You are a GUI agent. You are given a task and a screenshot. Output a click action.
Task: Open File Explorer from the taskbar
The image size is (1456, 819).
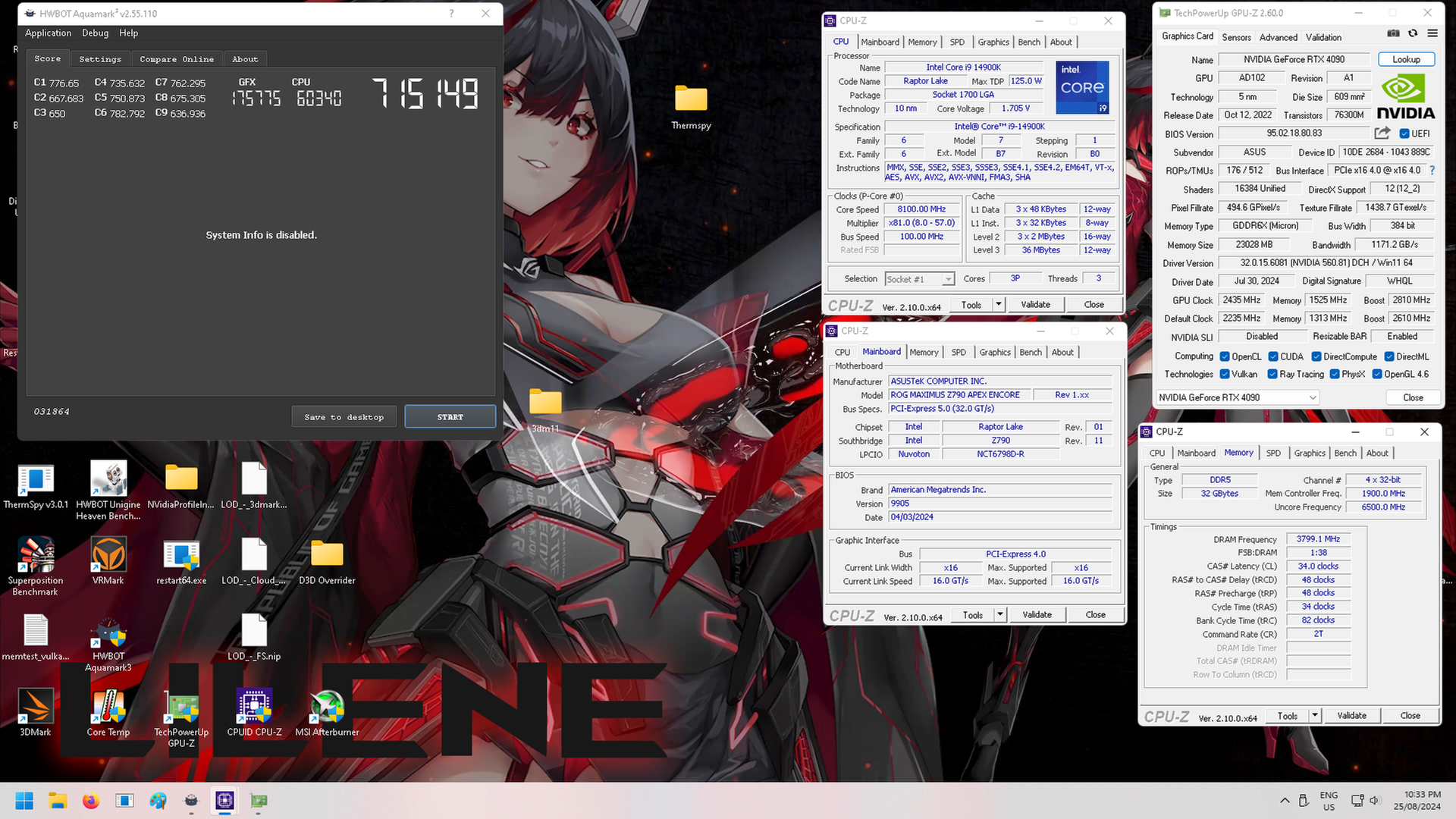[58, 801]
